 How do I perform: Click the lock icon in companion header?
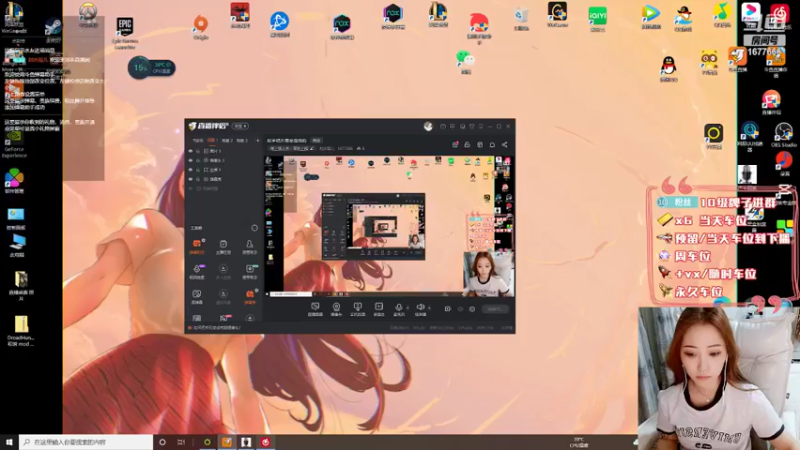(x=467, y=145)
